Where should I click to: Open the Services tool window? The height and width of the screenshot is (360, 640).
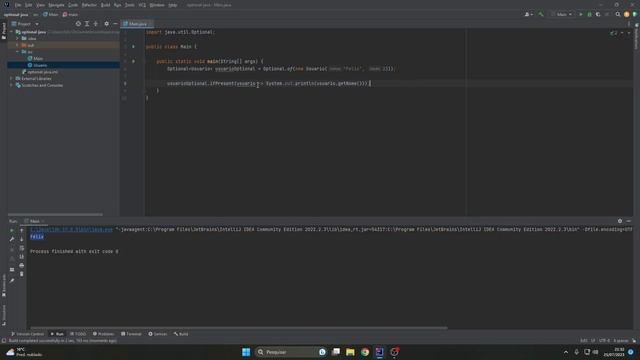[x=158, y=334]
